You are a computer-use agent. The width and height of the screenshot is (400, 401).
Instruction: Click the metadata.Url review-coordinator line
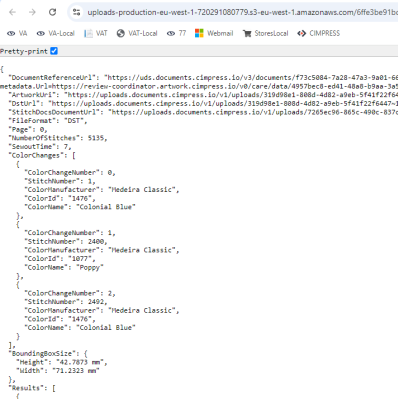(x=199, y=86)
